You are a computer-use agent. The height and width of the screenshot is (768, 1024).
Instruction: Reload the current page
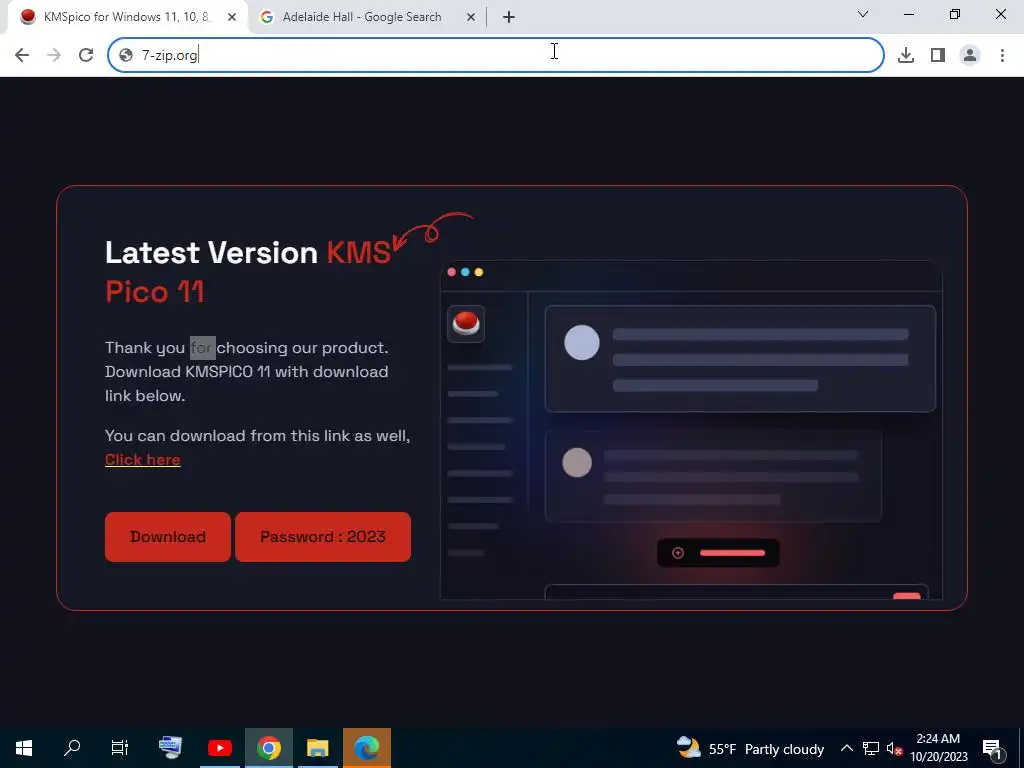point(86,55)
